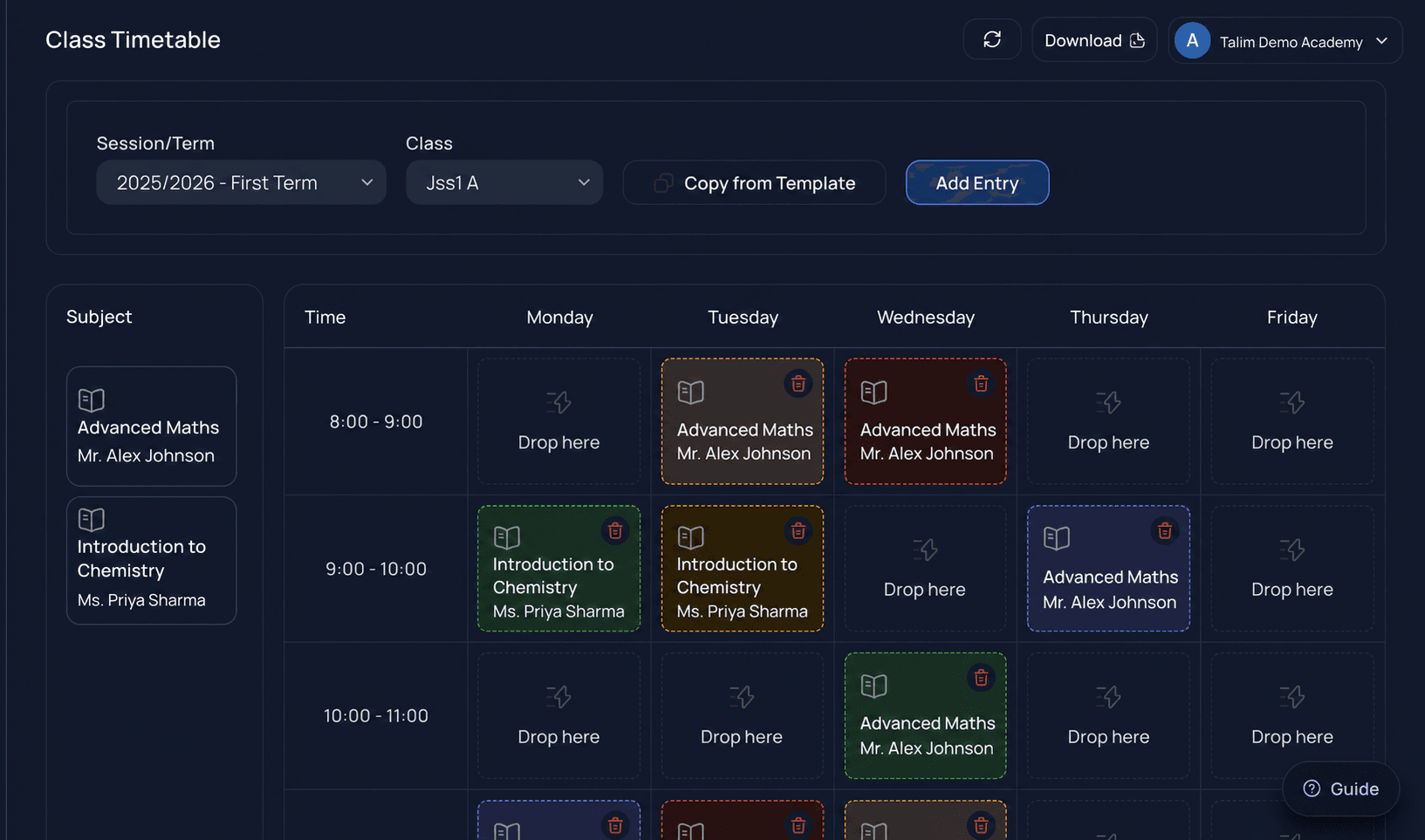Click the blue avatar with letter A
The width and height of the screenshot is (1425, 840).
(1191, 41)
